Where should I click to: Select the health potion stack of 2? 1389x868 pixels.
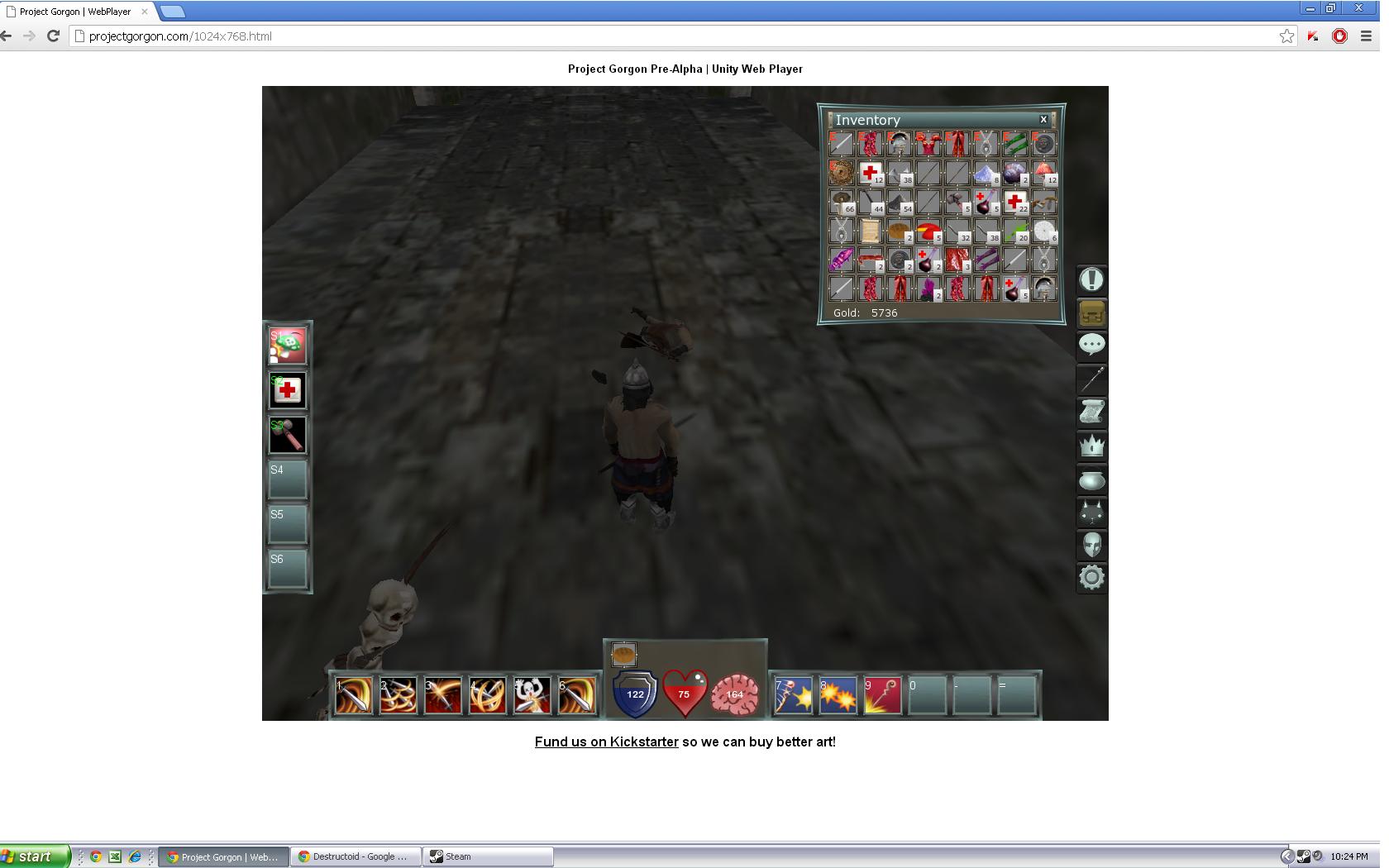928,260
